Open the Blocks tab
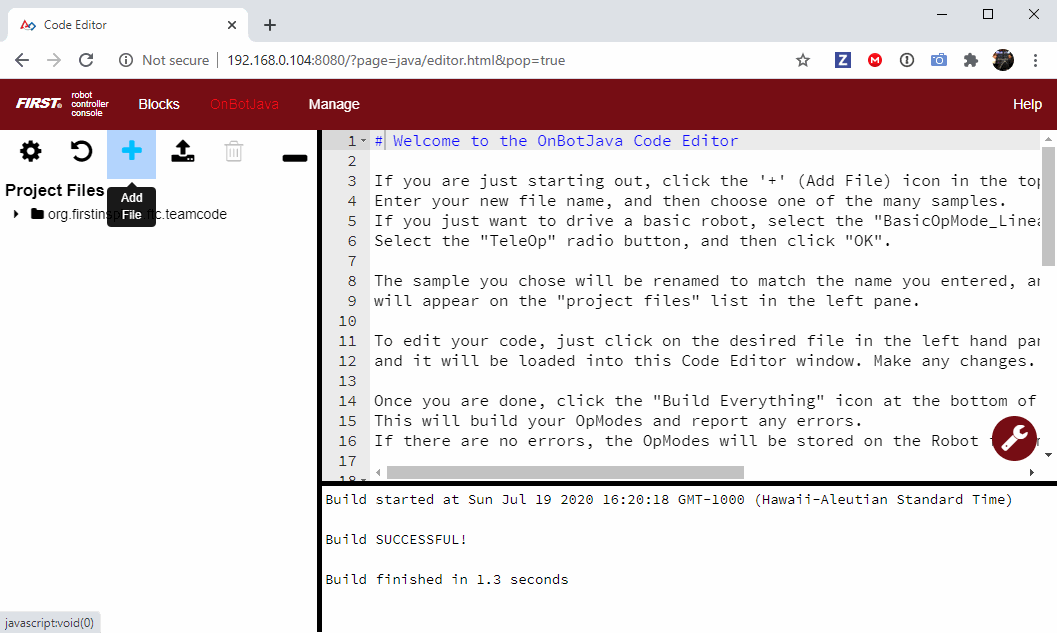 159,104
